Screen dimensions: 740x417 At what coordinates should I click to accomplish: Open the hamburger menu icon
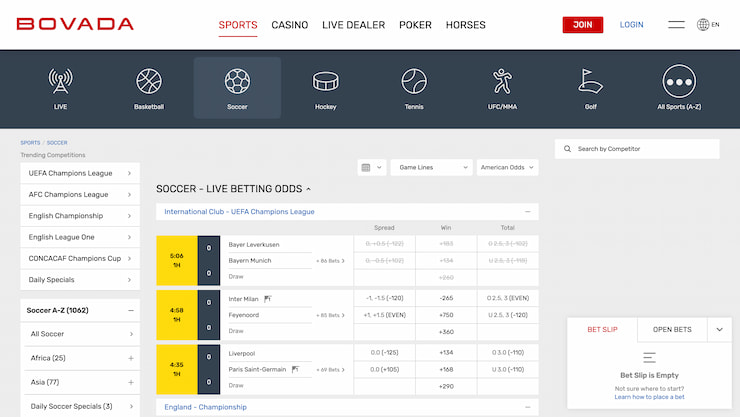676,25
